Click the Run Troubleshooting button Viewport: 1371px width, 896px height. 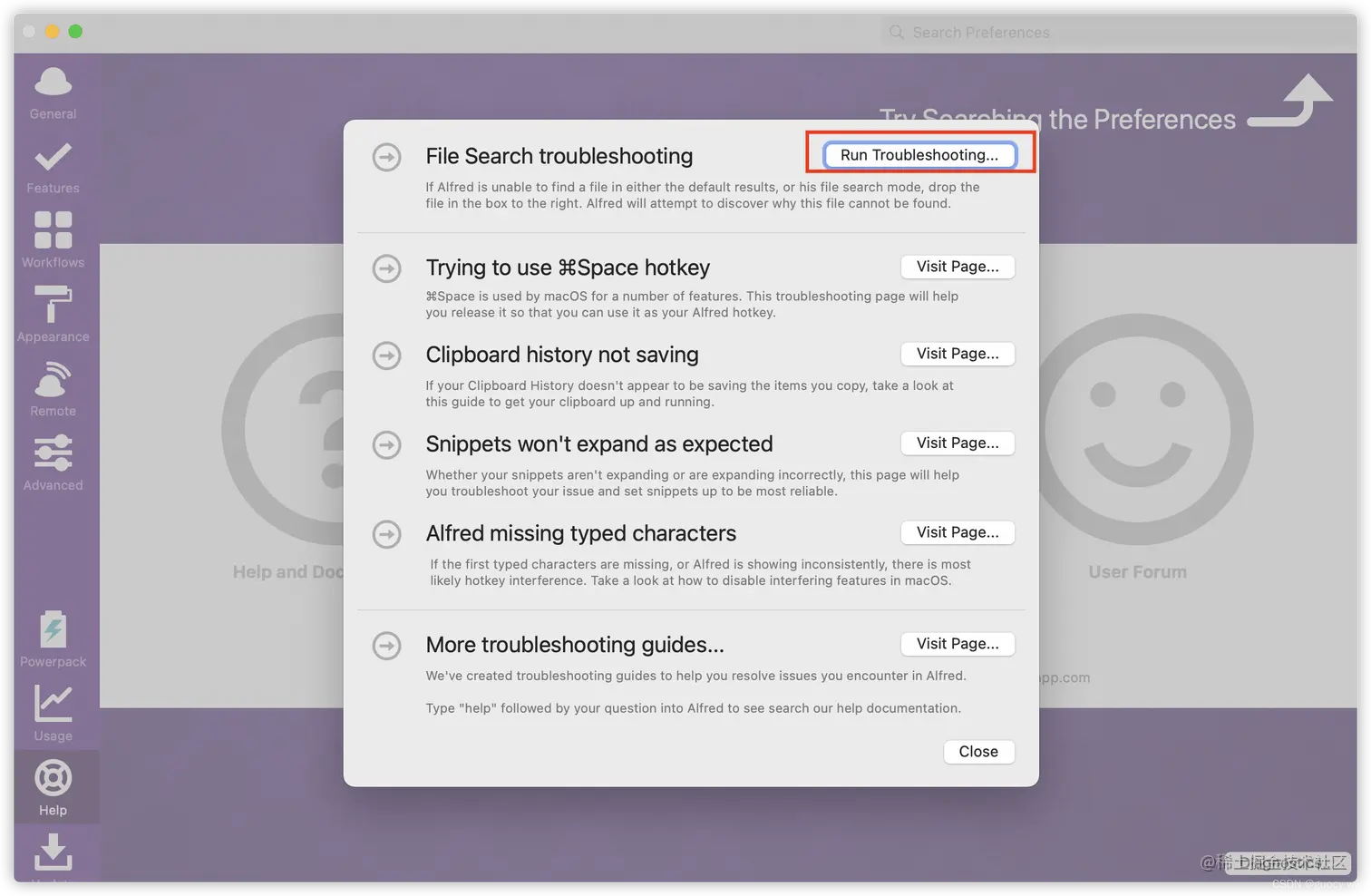[x=919, y=155]
